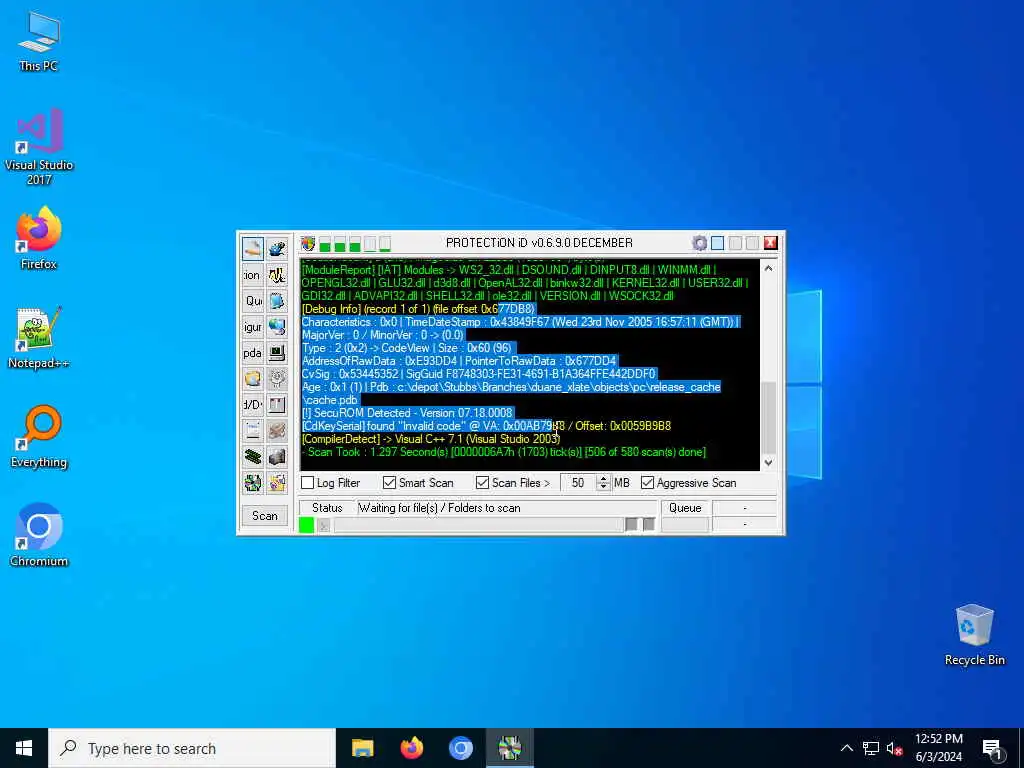Screen dimensions: 1024x768
Task: Click the bright green status indicator square
Action: pyautogui.click(x=306, y=524)
